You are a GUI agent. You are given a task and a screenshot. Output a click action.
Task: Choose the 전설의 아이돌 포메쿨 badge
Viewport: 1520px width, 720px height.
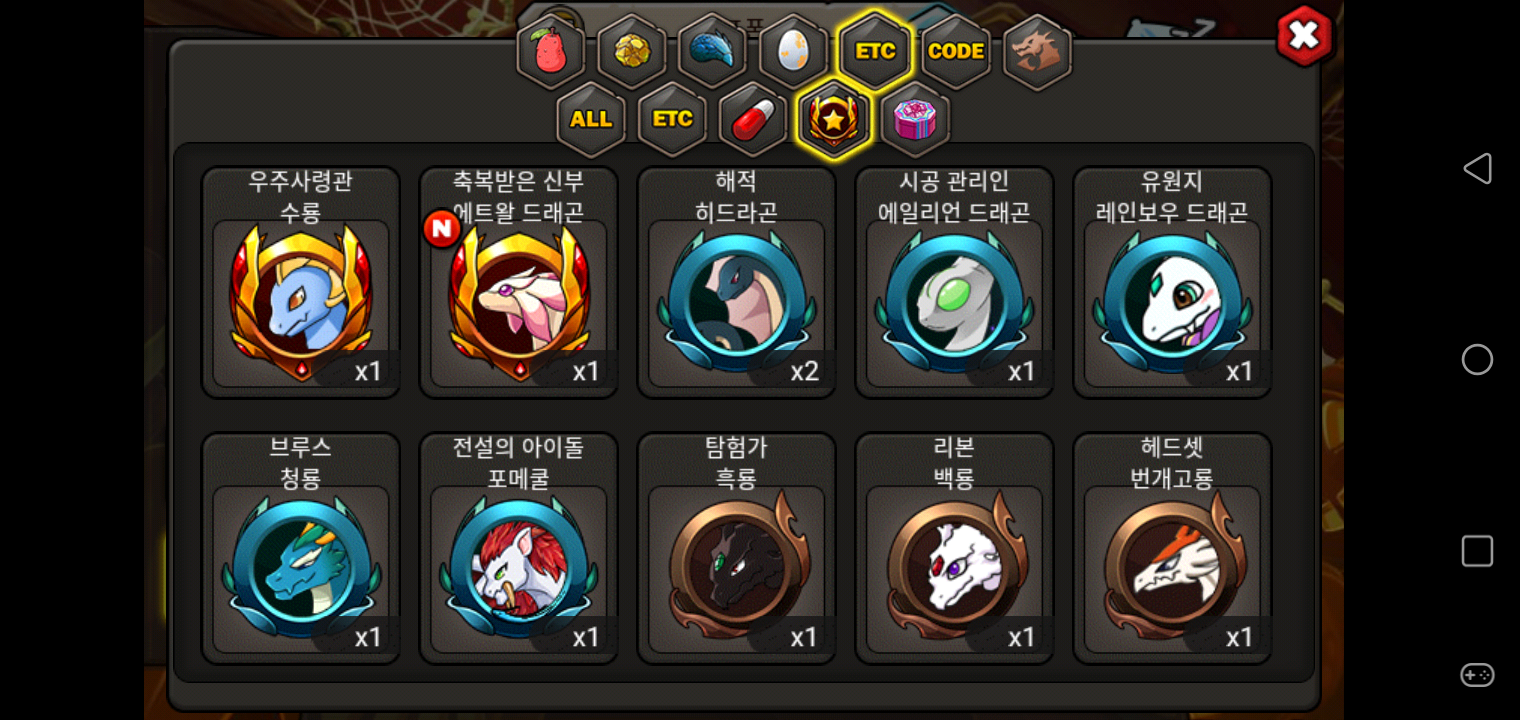click(x=519, y=548)
